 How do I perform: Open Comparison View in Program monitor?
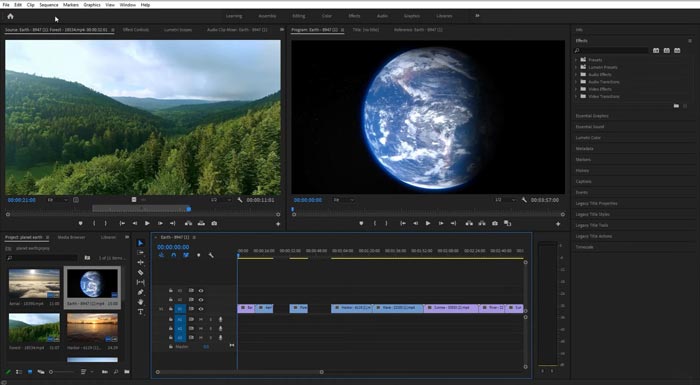pos(508,223)
